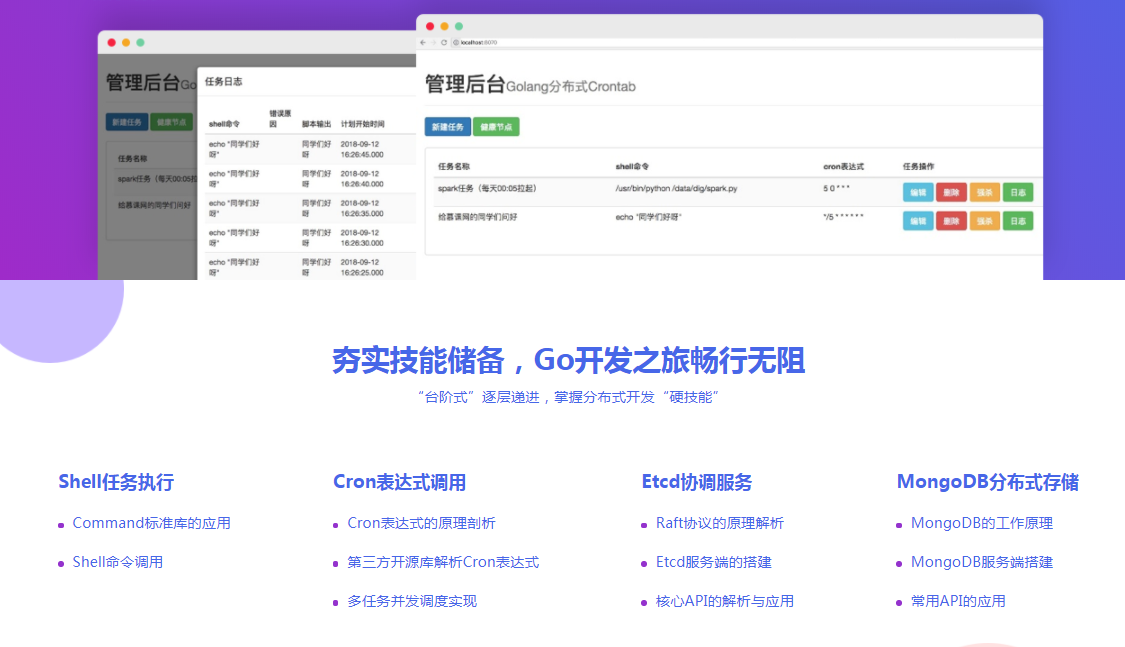Open 日志 for the echo 同学们好呀 task
1125x647 pixels.
(x=1018, y=221)
